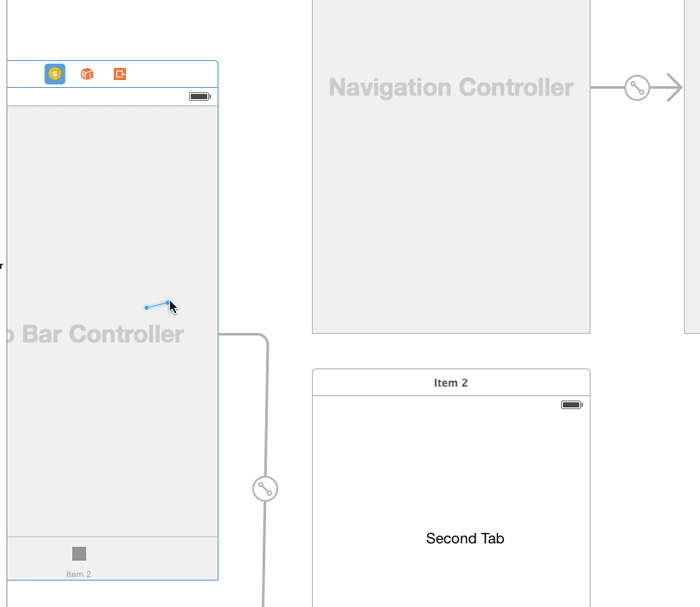Viewport: 700px width, 607px height.
Task: Click battery icon in the Item 2 scene
Action: coord(571,405)
